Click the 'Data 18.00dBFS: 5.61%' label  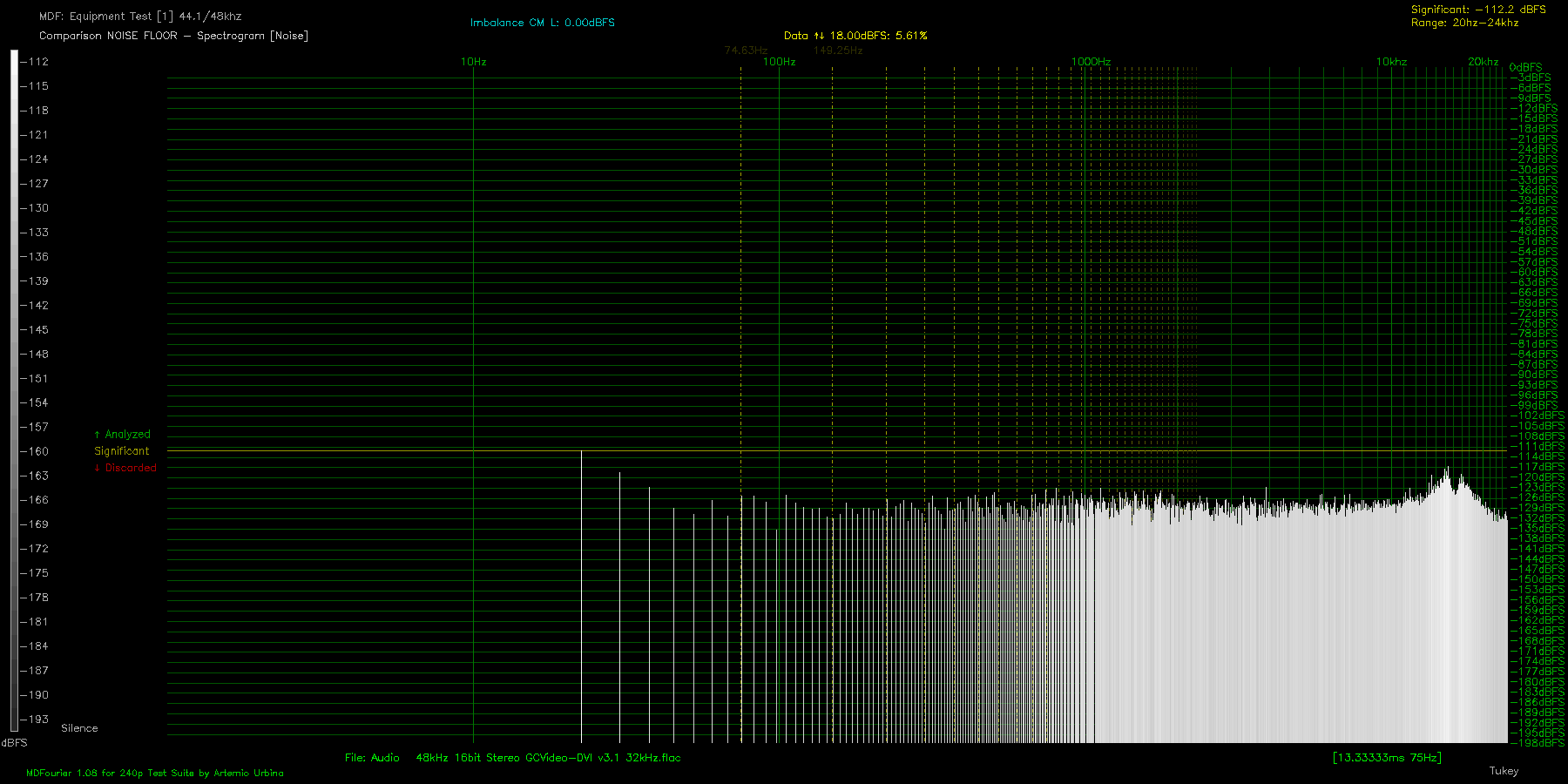(855, 36)
